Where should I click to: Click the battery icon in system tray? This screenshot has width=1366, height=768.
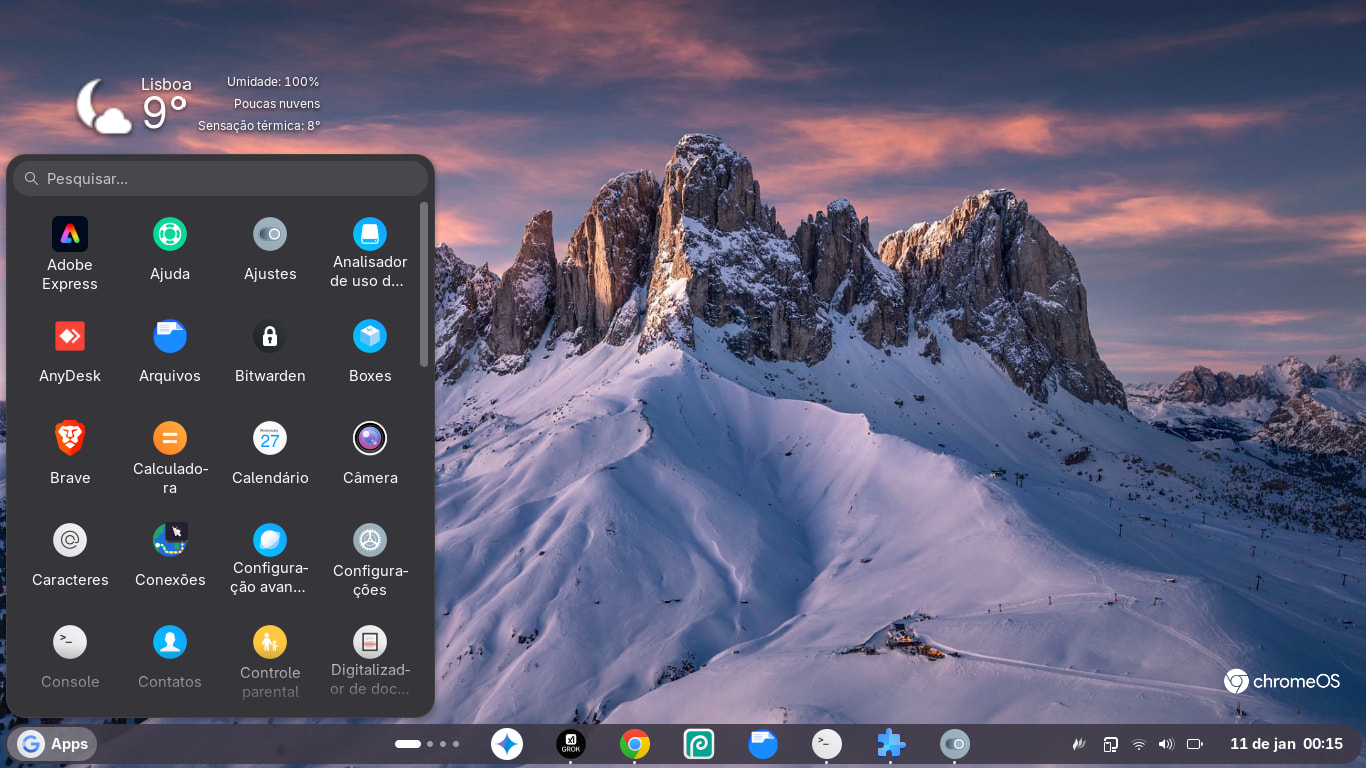click(x=1194, y=744)
